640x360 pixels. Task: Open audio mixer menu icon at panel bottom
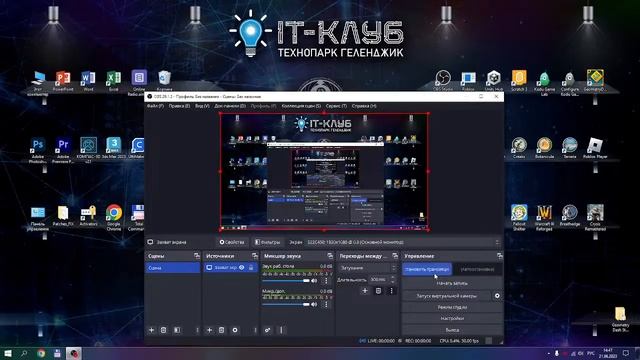[x=281, y=330]
